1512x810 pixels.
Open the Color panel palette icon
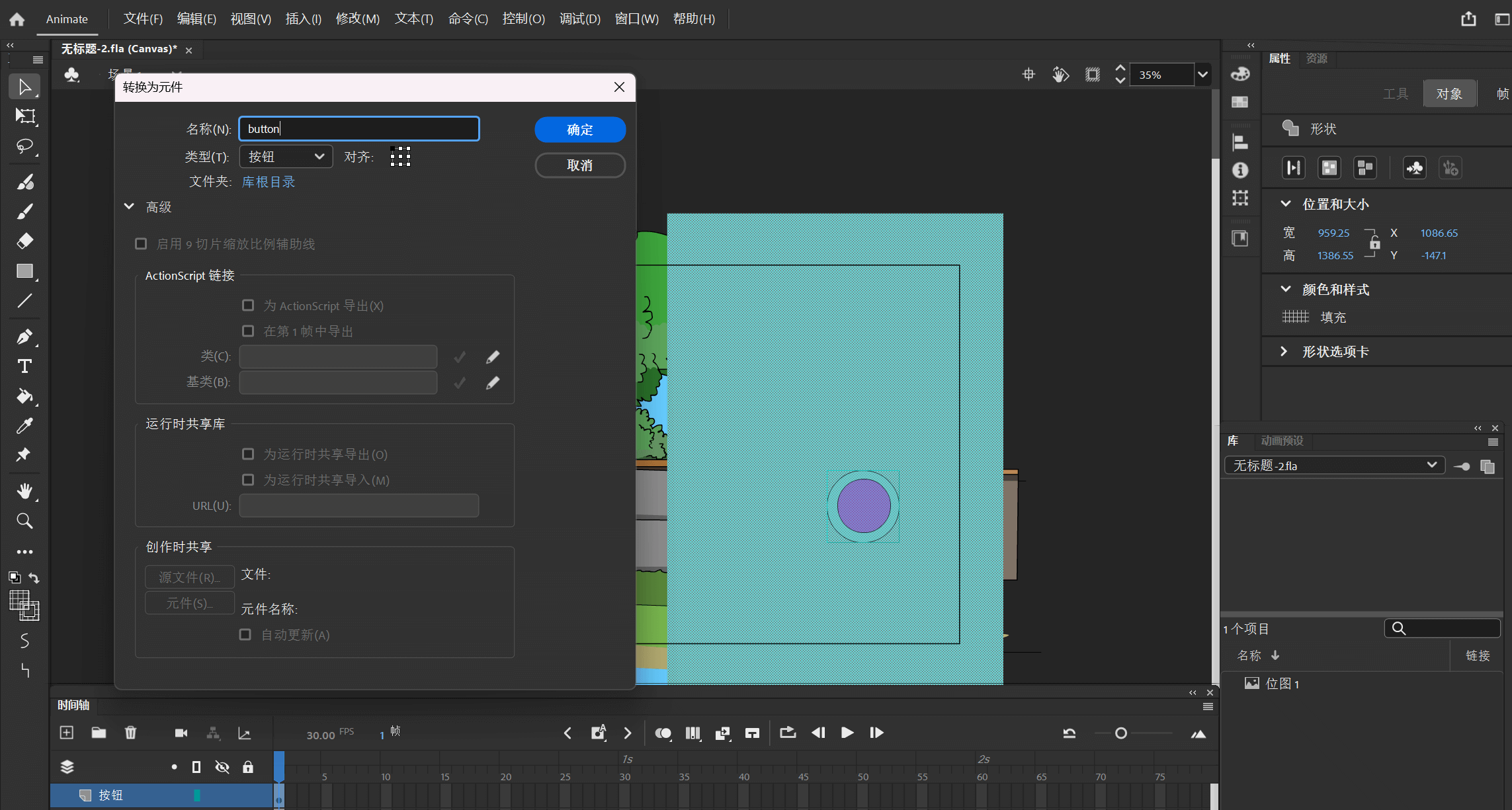point(1240,73)
